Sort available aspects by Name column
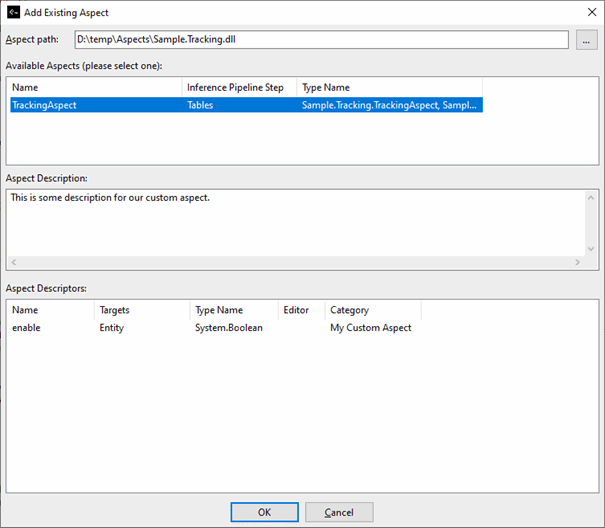Image resolution: width=605 pixels, height=528 pixels. [94, 88]
